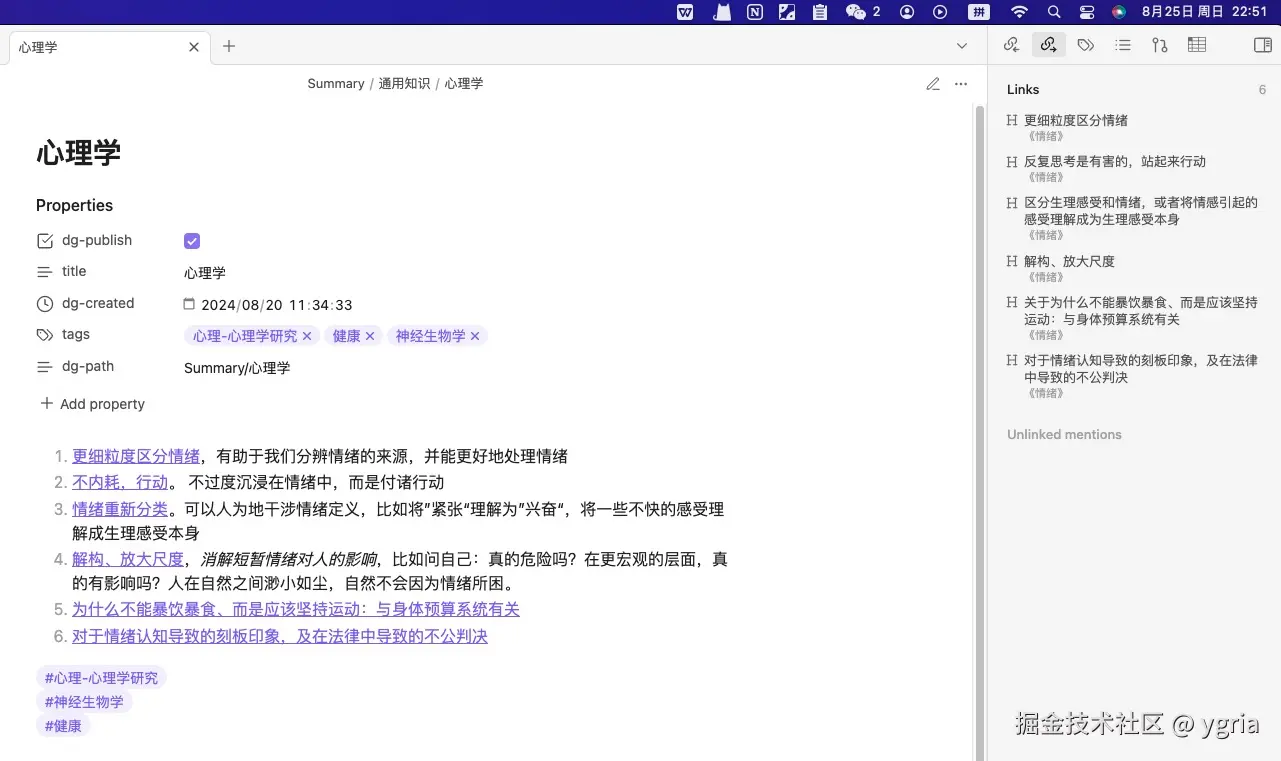
Task: Remove the 健康 tag from properties
Action: (370, 336)
